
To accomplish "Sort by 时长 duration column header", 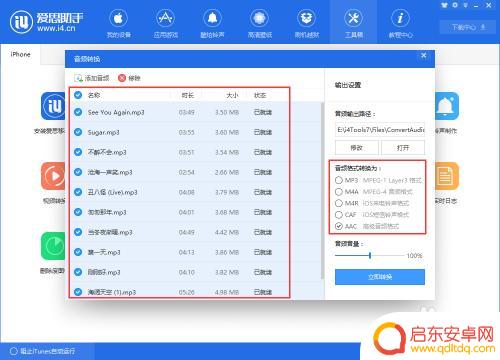I will point(187,95).
